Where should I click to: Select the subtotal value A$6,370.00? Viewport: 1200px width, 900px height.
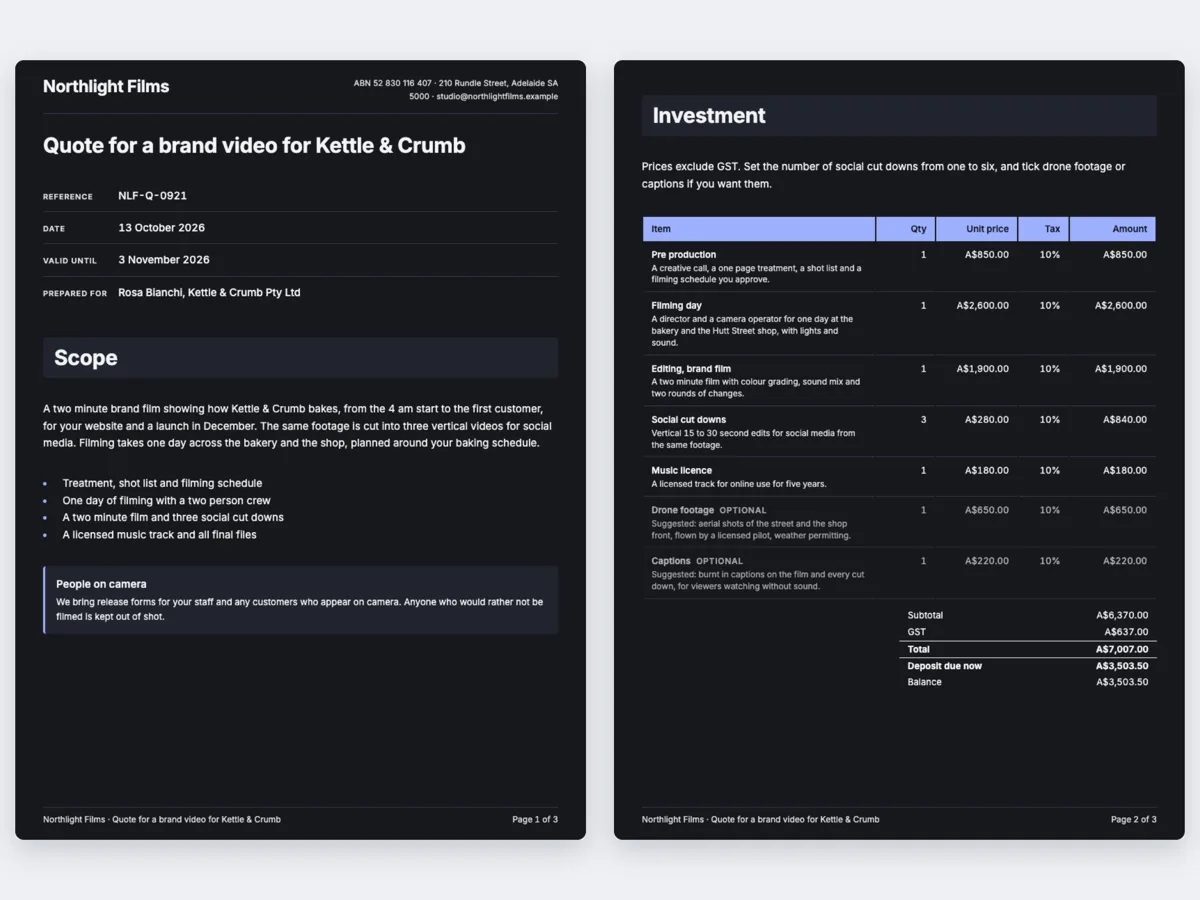(x=1122, y=616)
